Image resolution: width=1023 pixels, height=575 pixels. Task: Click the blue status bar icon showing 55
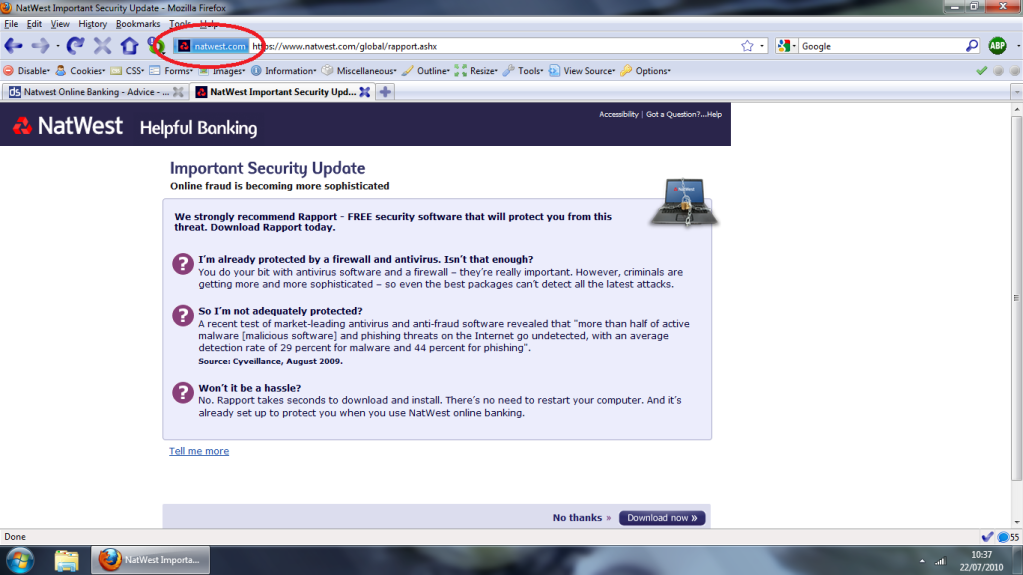point(1009,537)
